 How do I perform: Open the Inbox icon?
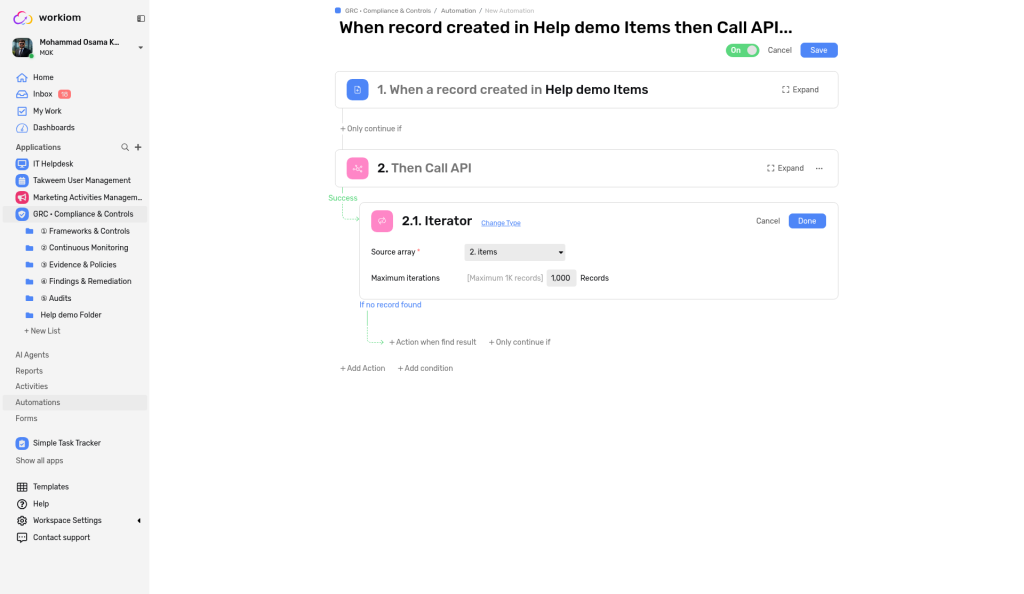[x=22, y=94]
